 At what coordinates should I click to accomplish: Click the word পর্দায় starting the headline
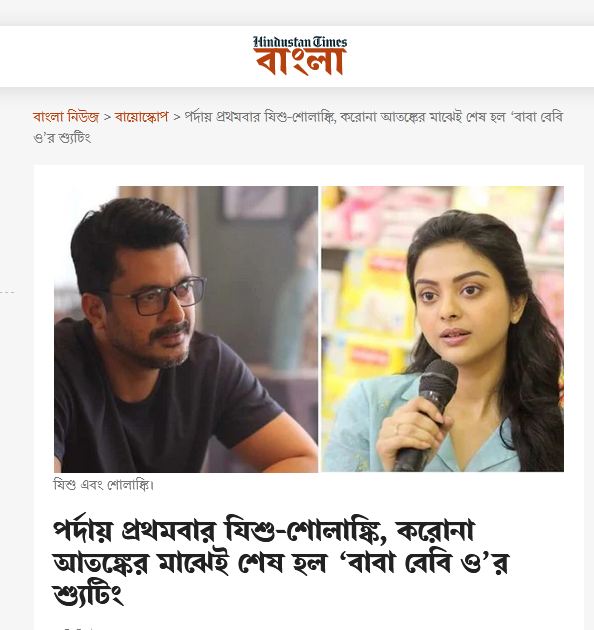[83, 530]
